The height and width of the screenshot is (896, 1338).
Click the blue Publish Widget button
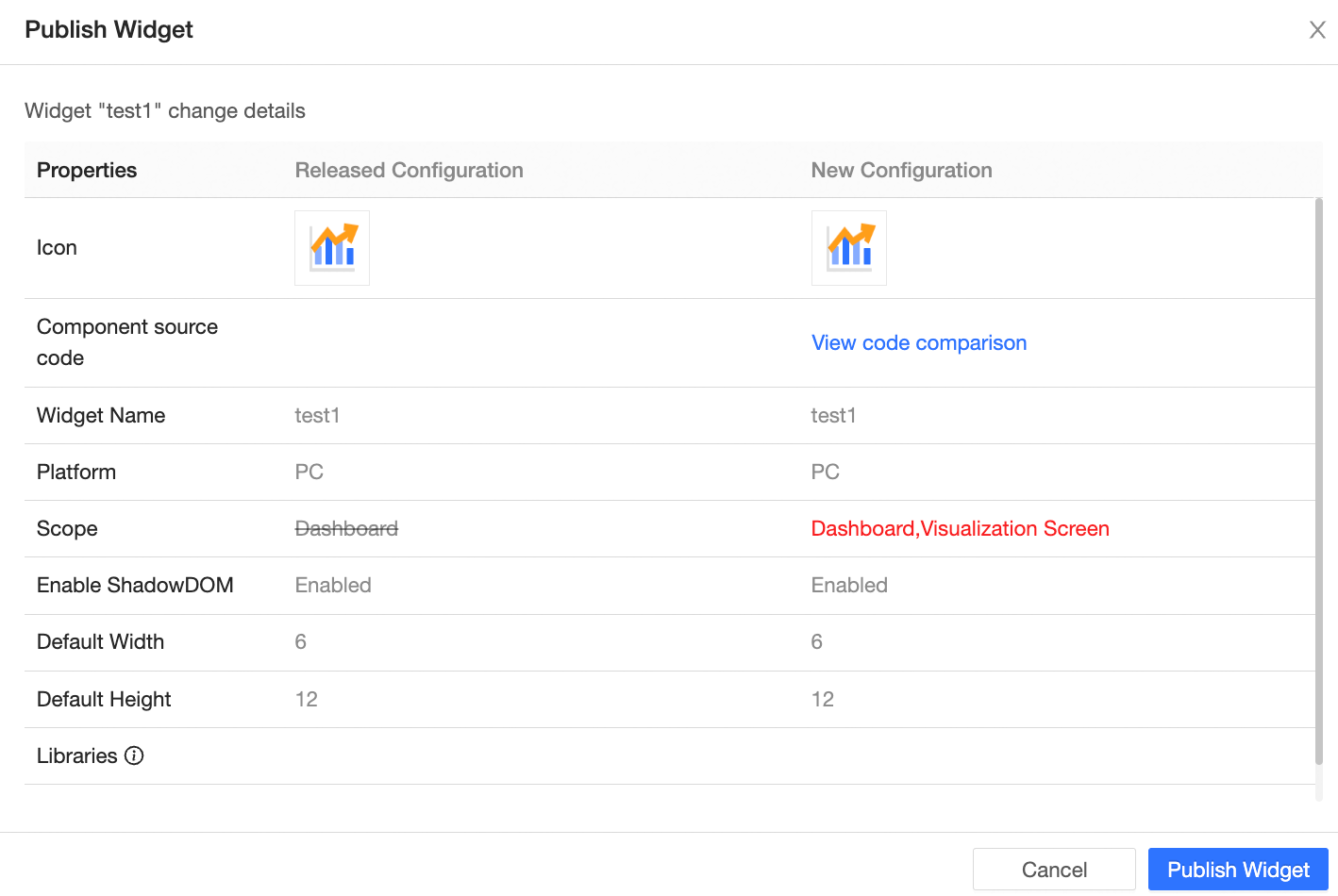click(1237, 870)
